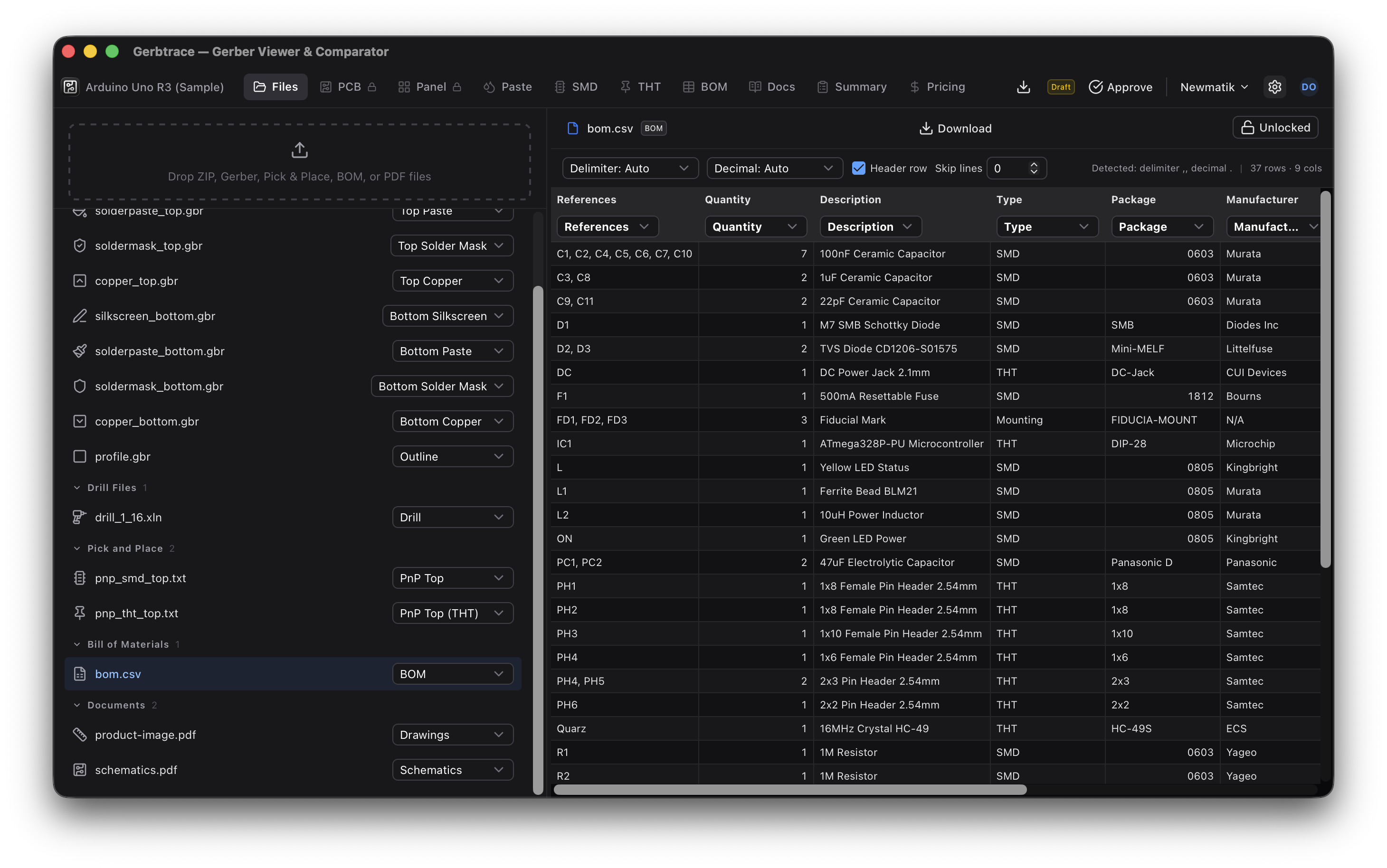The height and width of the screenshot is (868, 1387).
Task: Click the drill_1_16.xln drill icon
Action: tap(80, 517)
